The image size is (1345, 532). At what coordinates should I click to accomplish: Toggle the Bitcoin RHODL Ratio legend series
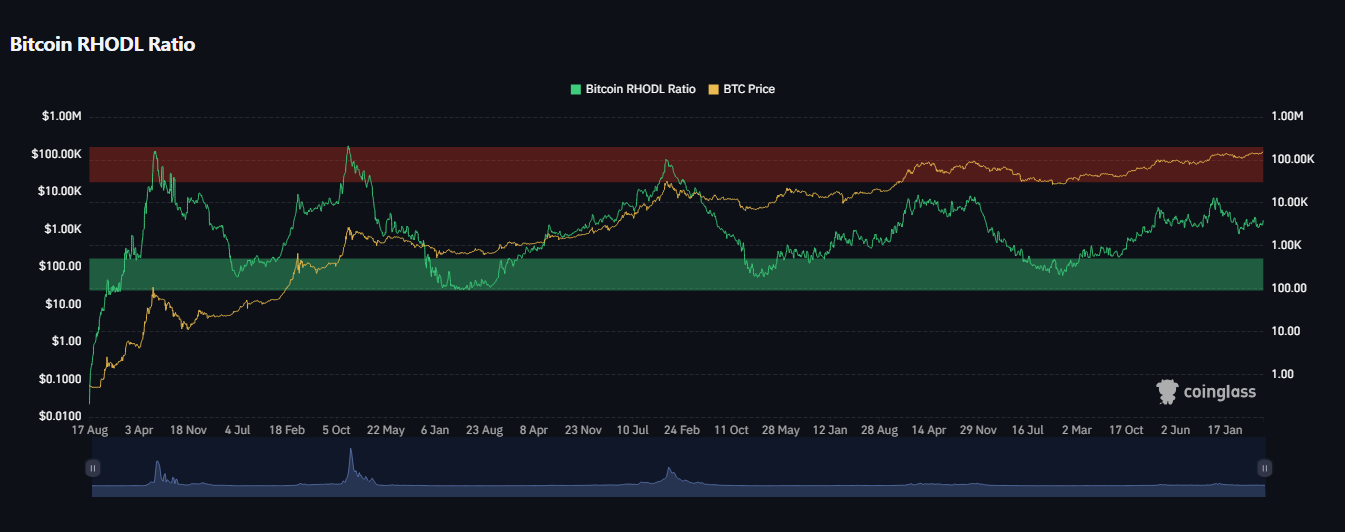(640, 89)
